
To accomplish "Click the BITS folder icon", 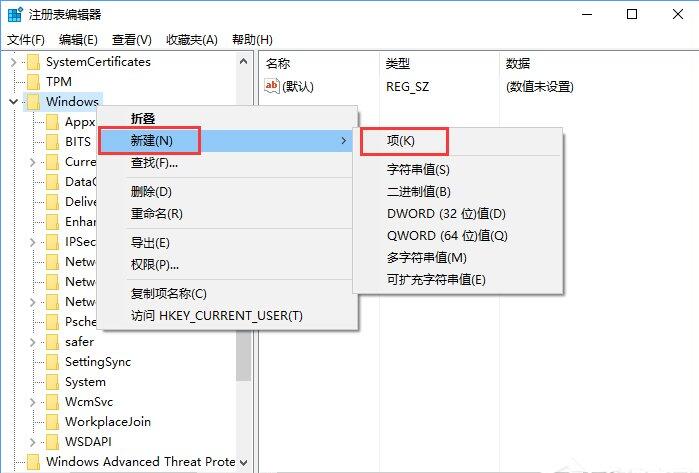I will pyautogui.click(x=53, y=142).
